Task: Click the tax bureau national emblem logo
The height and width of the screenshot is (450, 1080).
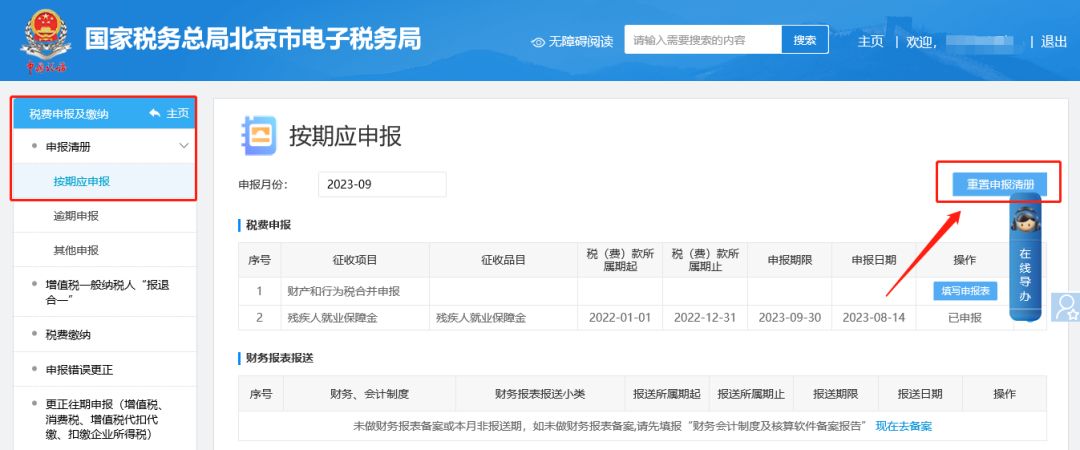Action: pyautogui.click(x=46, y=40)
